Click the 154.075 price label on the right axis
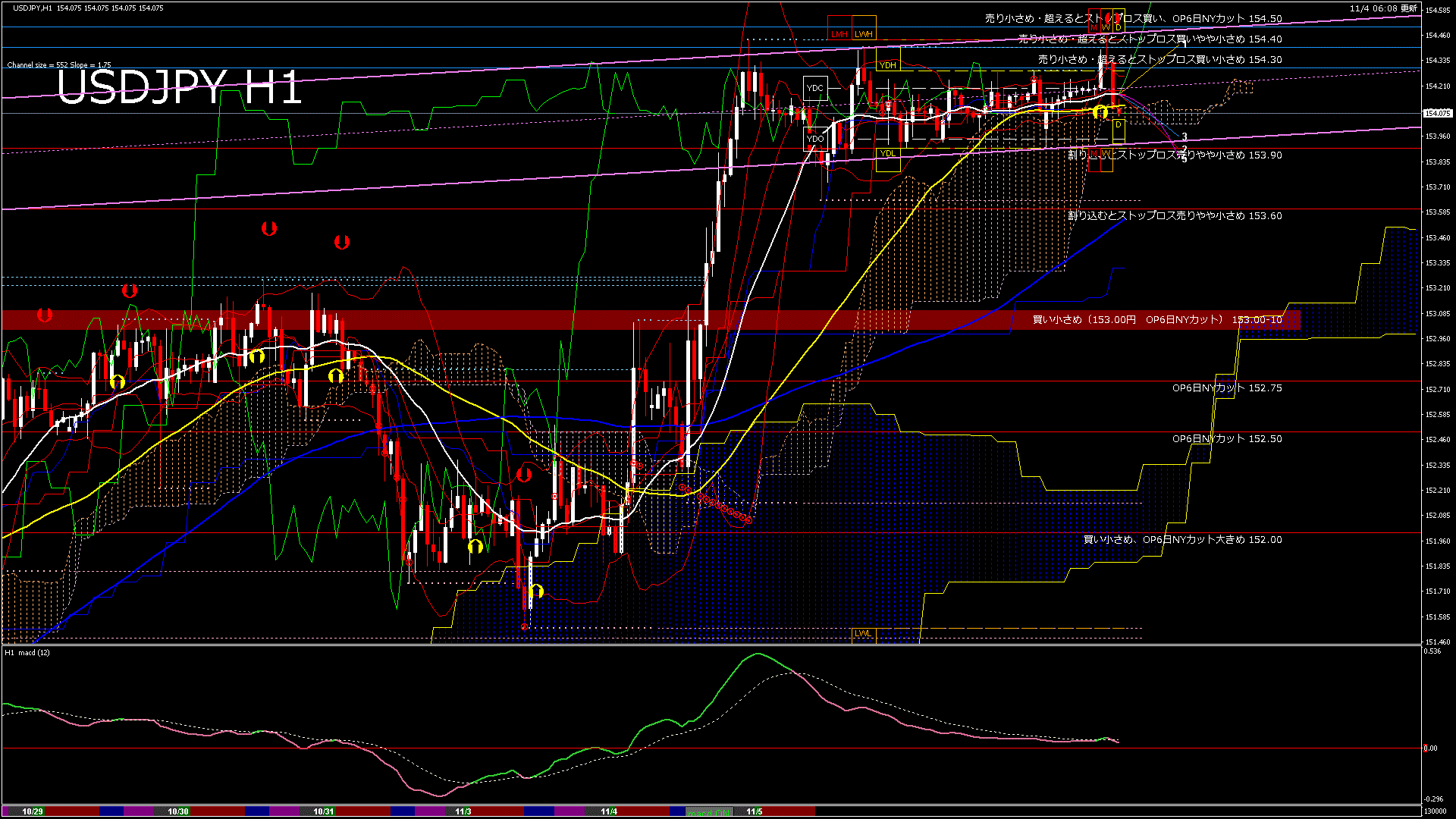The width and height of the screenshot is (1456, 819). [1437, 114]
